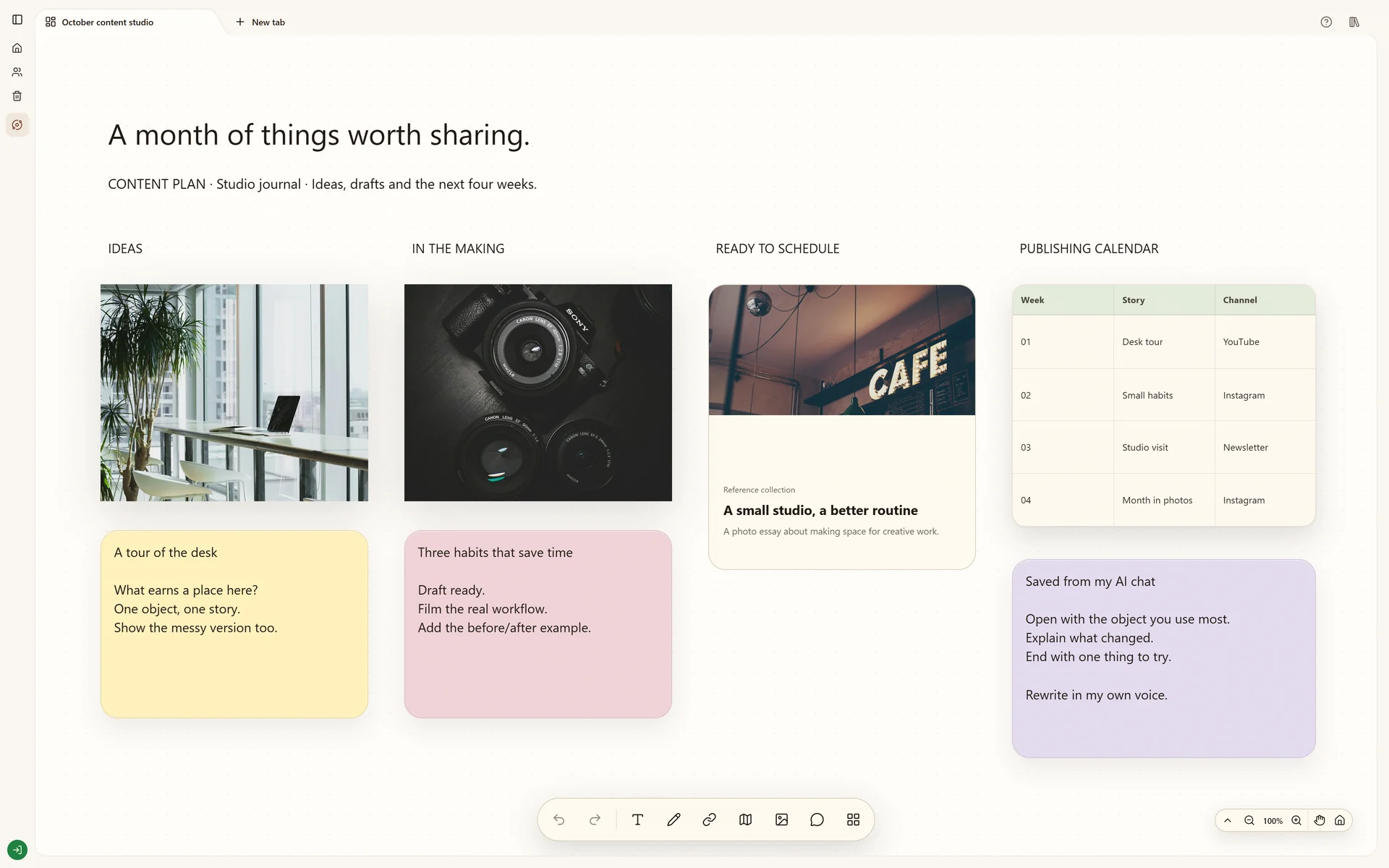Click the READY TO SCHEDULE label

(778, 249)
